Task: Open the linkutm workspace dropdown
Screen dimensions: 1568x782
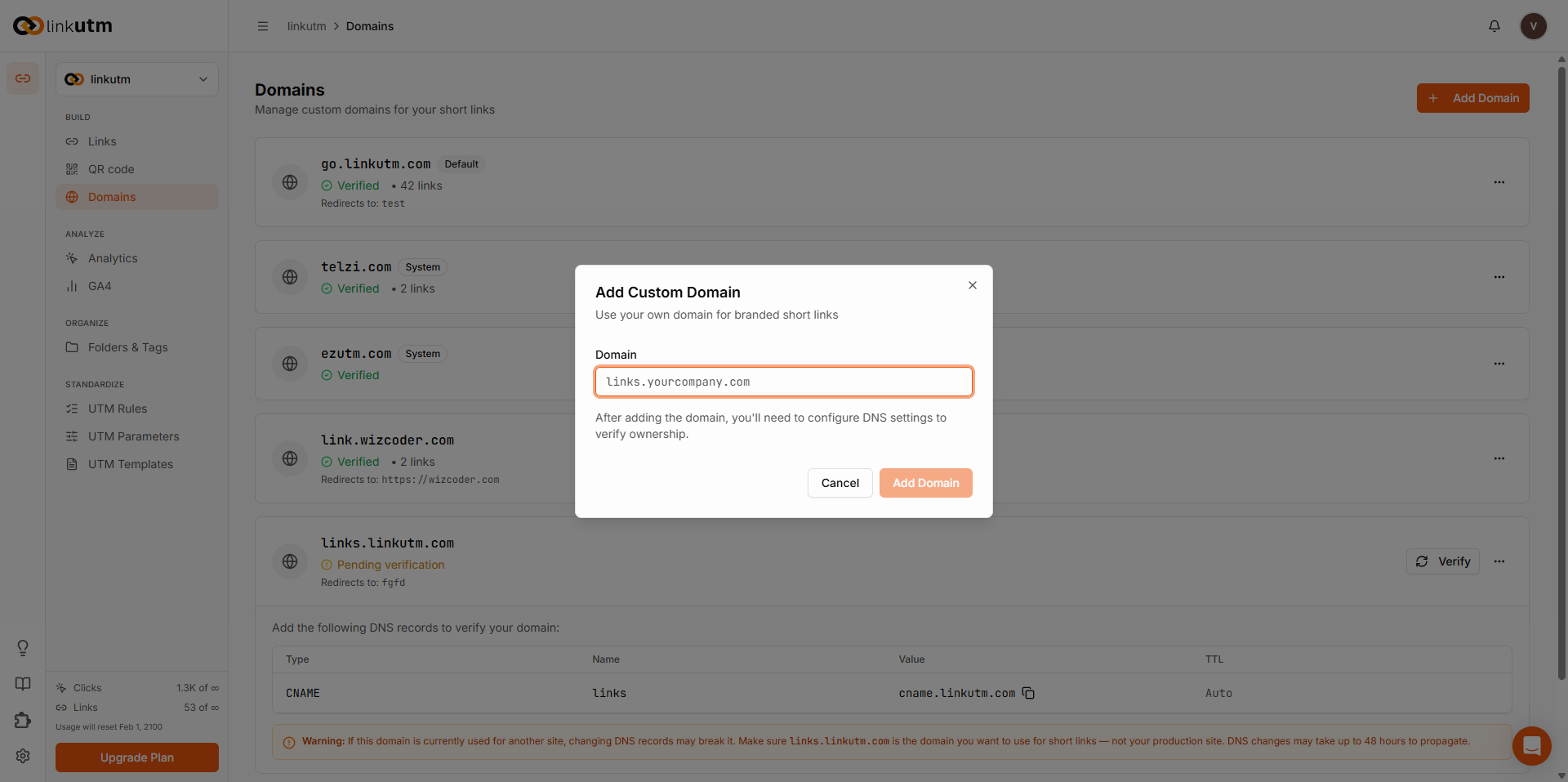Action: (137, 79)
